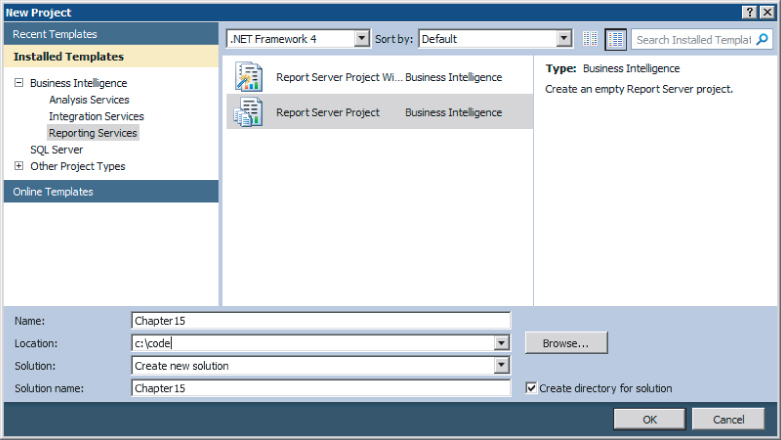This screenshot has width=781, height=440.
Task: Open the Solution dropdown arrow
Action: 502,365
